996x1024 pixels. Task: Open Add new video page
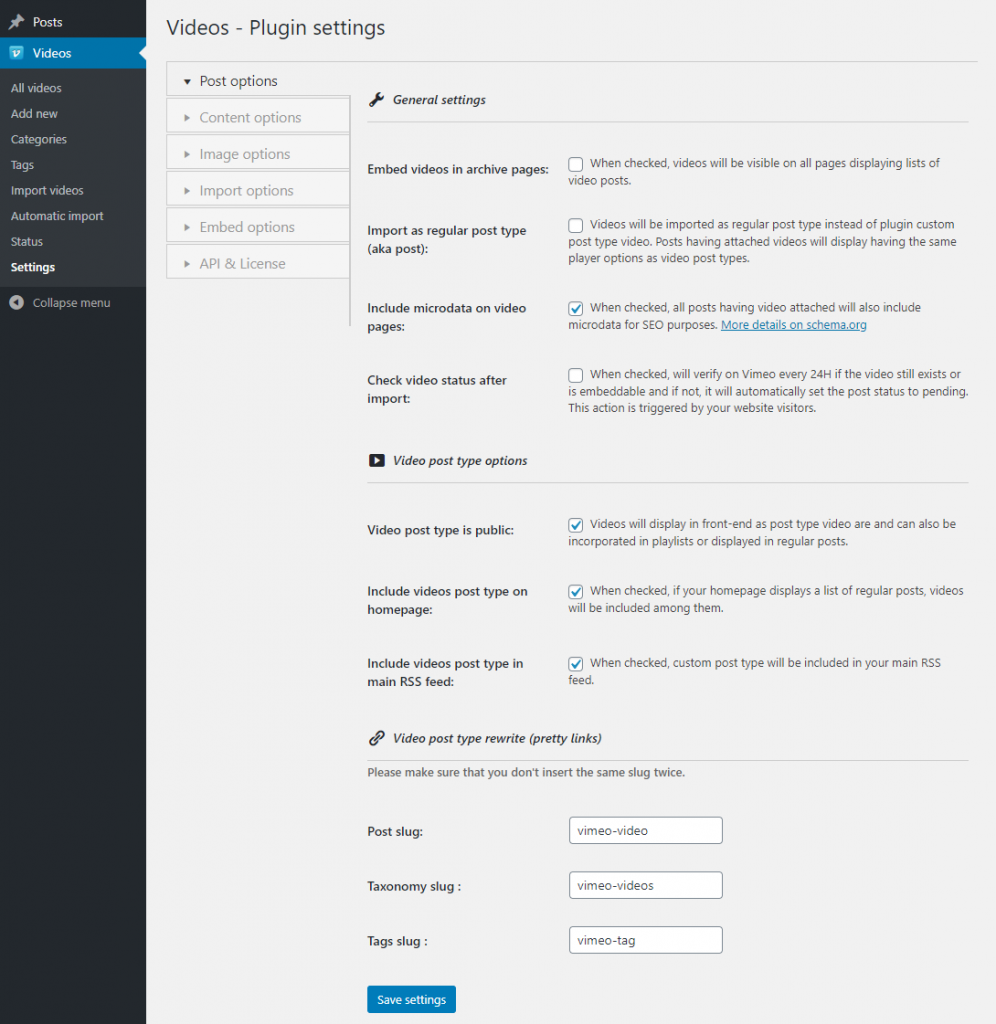(x=34, y=114)
